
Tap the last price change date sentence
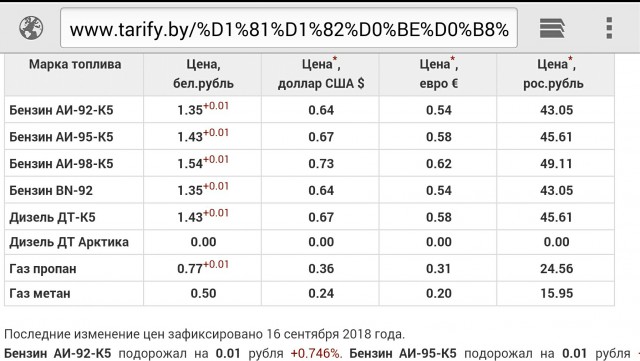coord(204,334)
